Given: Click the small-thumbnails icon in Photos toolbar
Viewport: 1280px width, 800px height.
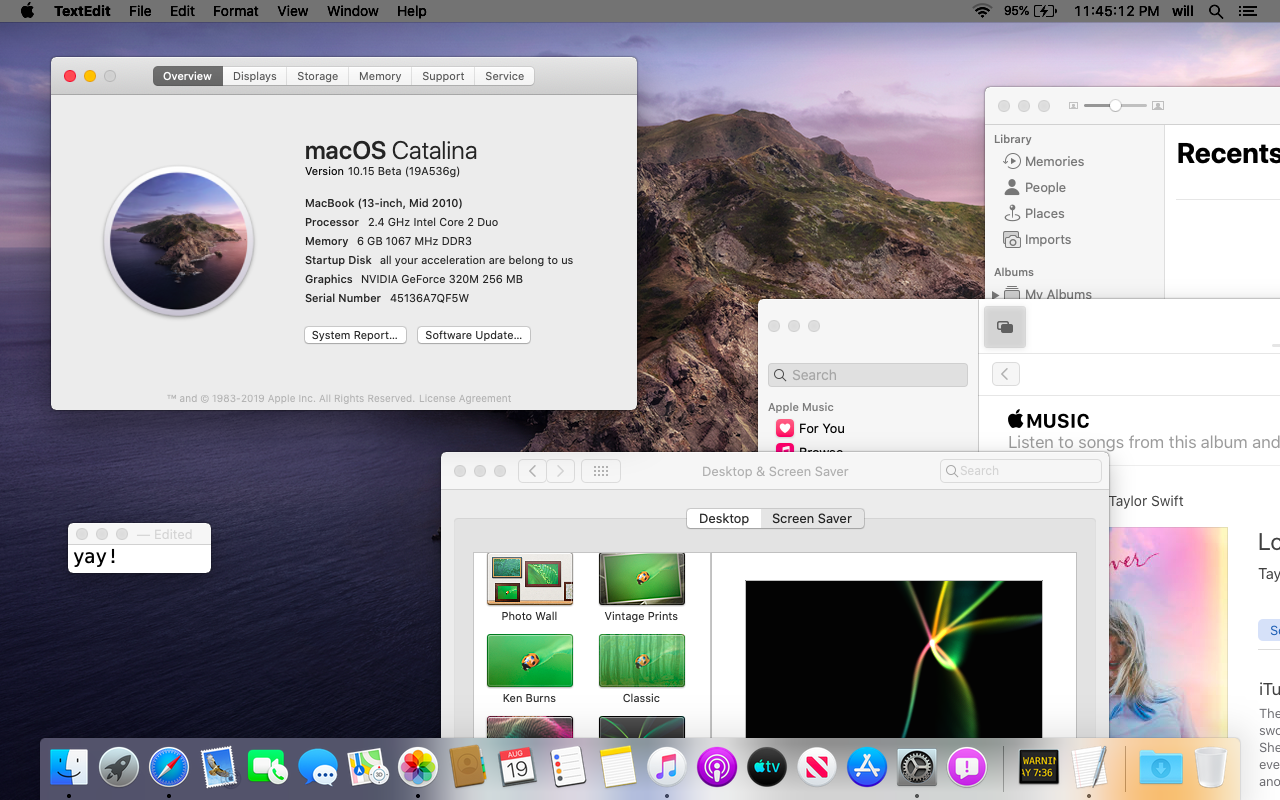Looking at the screenshot, I should coord(1073,105).
